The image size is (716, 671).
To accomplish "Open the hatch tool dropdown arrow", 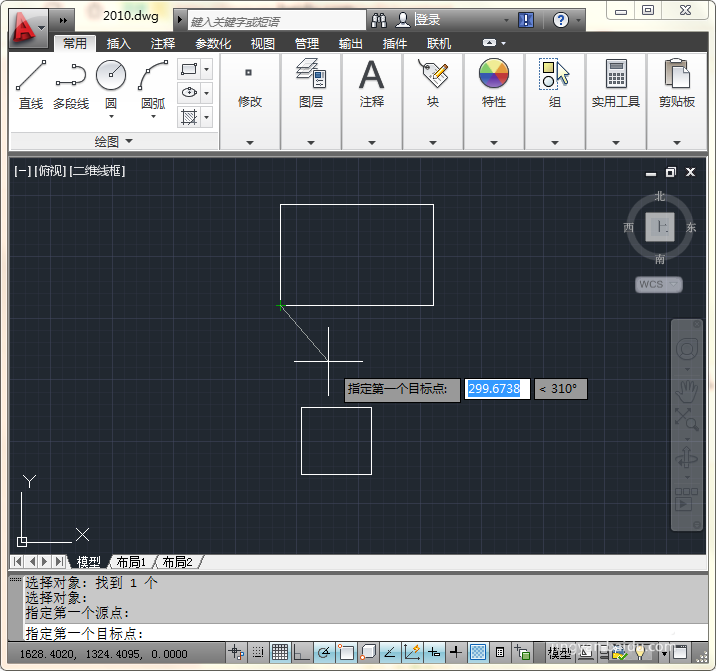I will tap(206, 117).
